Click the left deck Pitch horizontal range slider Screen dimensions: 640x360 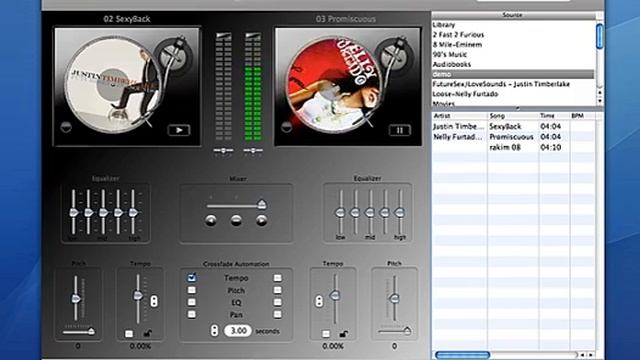(x=79, y=332)
